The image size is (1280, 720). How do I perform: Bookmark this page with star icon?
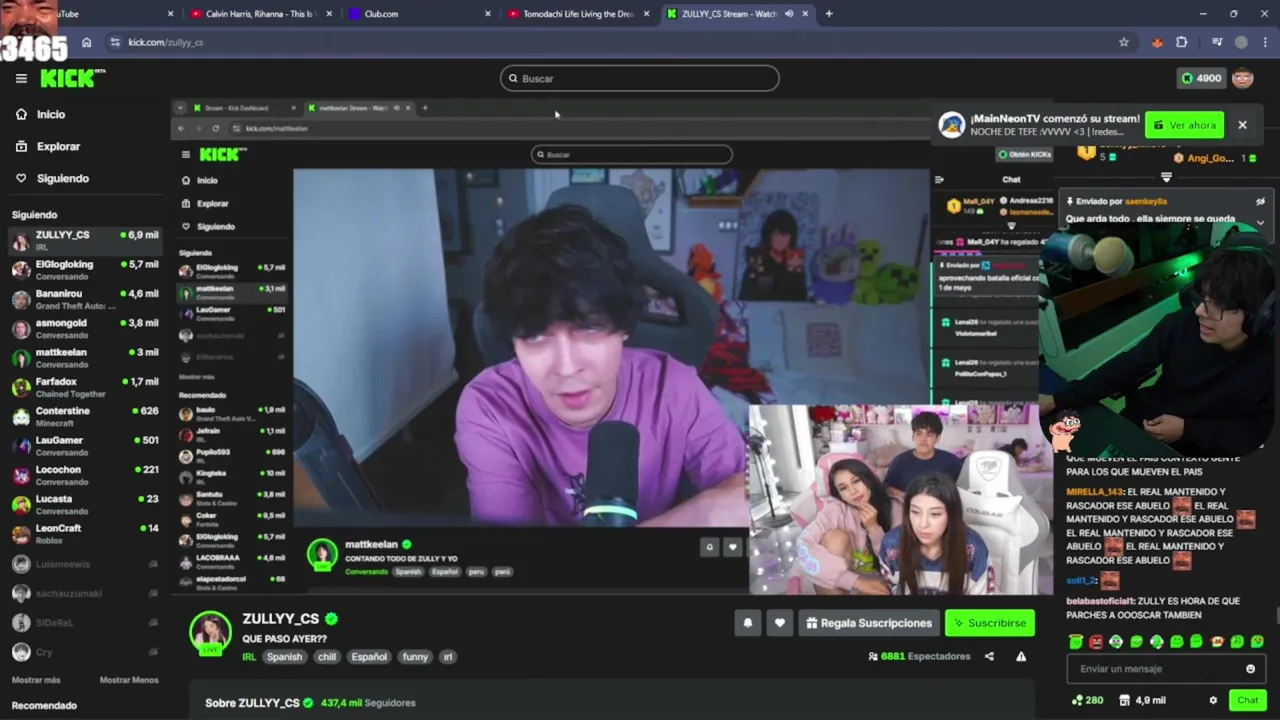pyautogui.click(x=1124, y=42)
